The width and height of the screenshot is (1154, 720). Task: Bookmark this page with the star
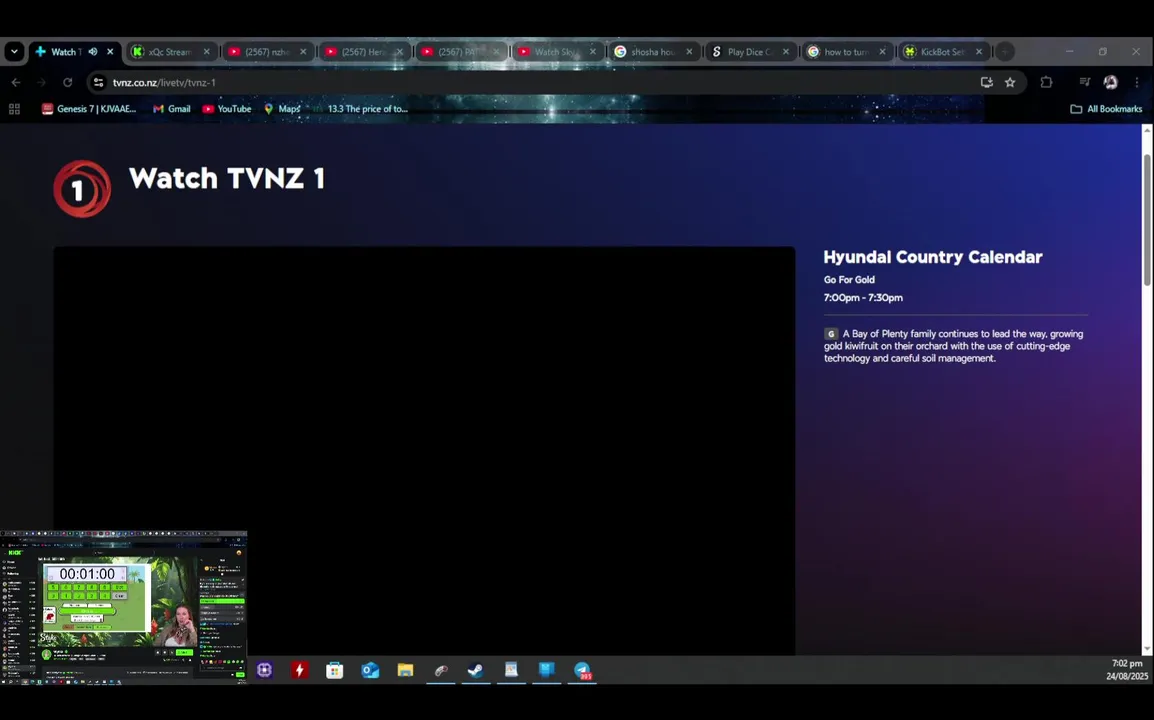[x=1010, y=82]
